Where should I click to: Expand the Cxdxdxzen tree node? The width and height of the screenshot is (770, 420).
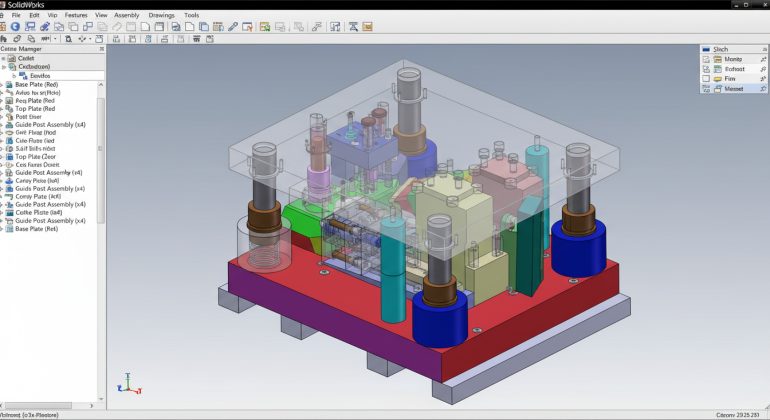(x=4, y=66)
